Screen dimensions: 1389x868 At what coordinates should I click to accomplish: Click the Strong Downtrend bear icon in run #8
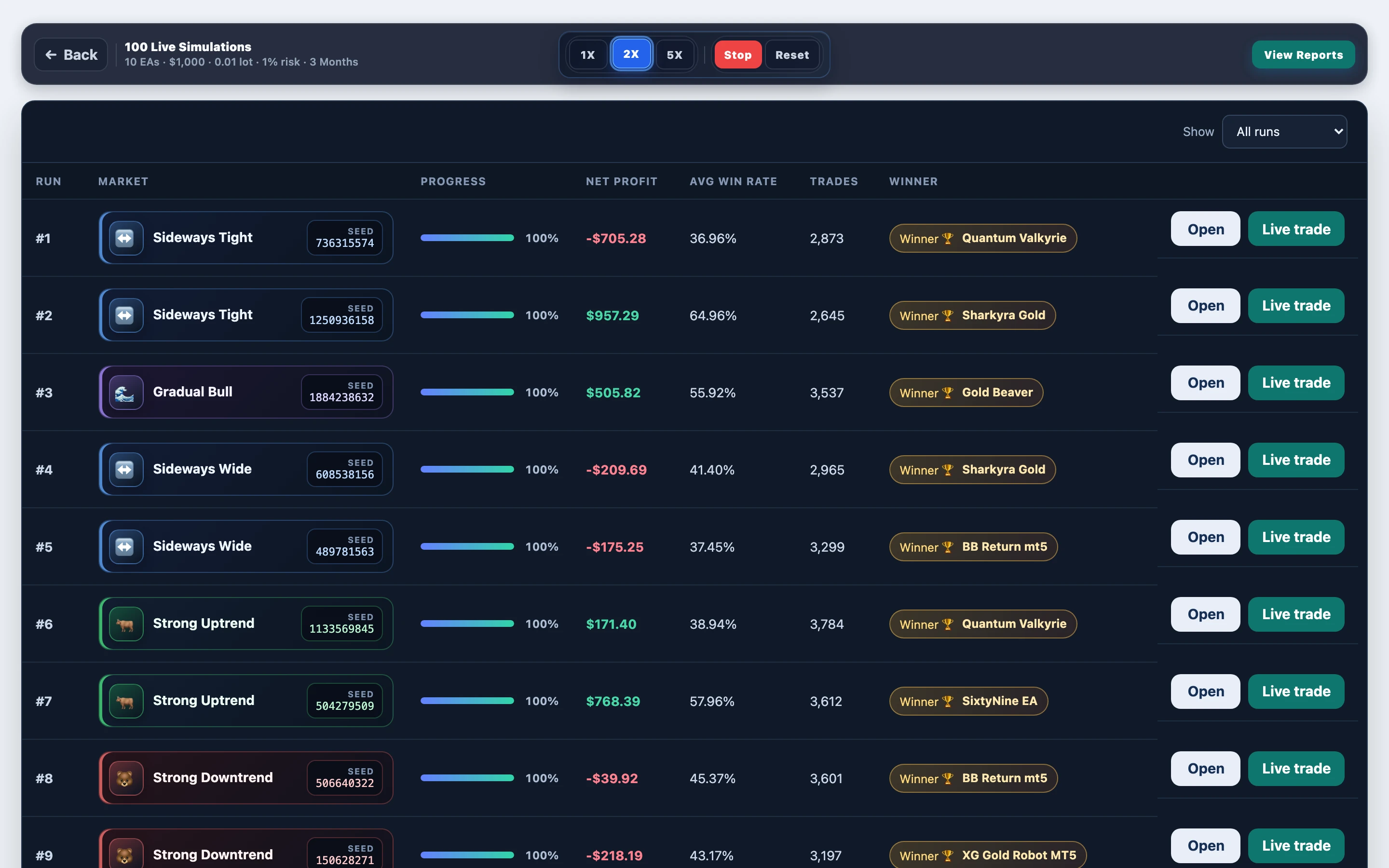pos(126,778)
